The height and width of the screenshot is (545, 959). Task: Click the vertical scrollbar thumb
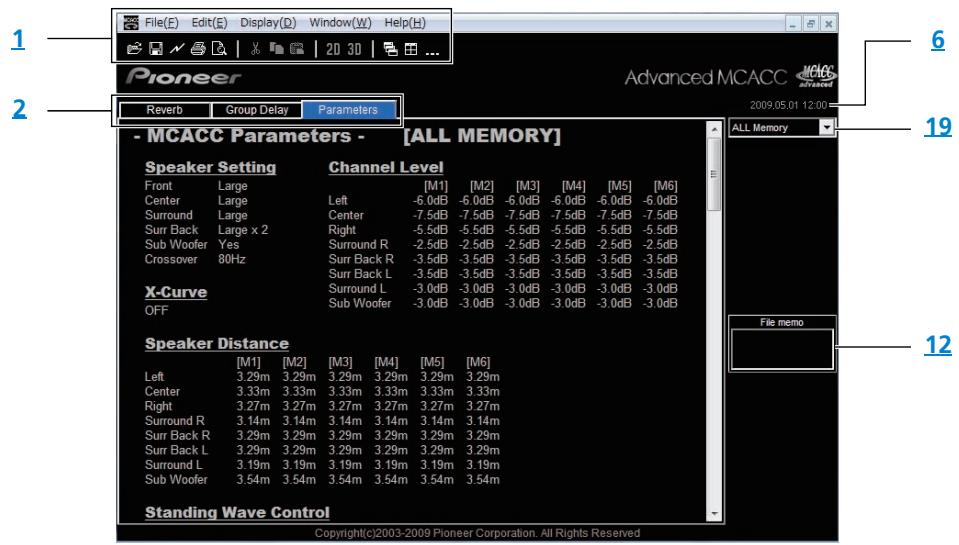pos(714,174)
